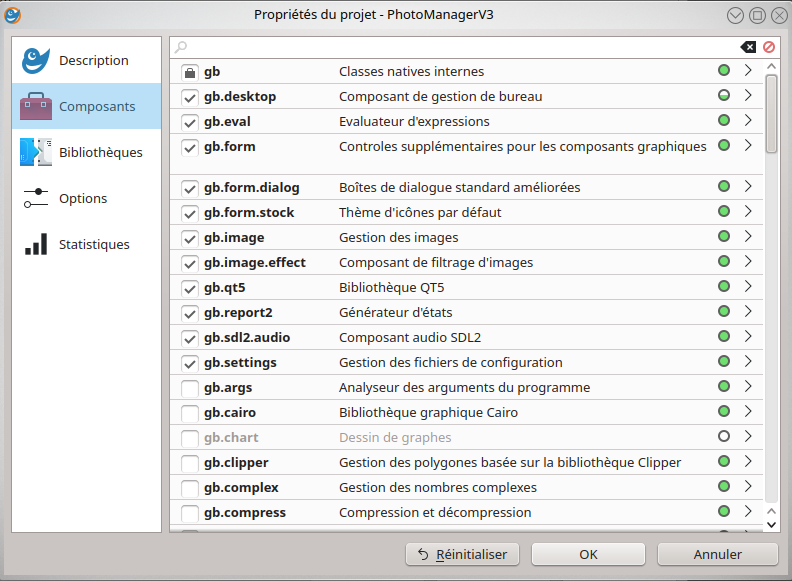Enable the gb.compress component
792x581 pixels.
click(189, 513)
